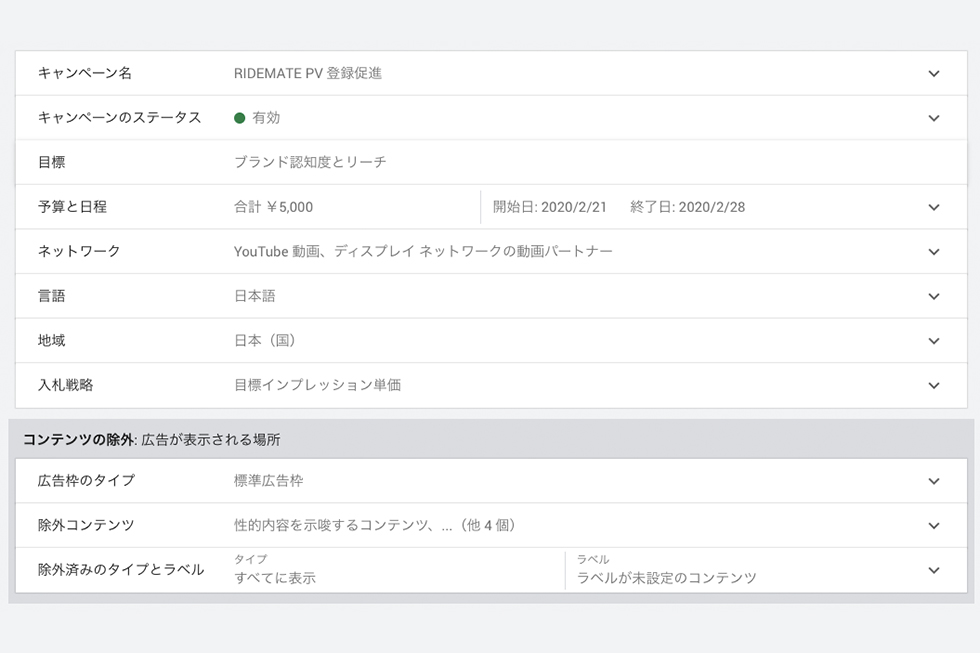980x653 pixels.
Task: Click the end date 終了日 2020/2/28
Action: click(688, 207)
